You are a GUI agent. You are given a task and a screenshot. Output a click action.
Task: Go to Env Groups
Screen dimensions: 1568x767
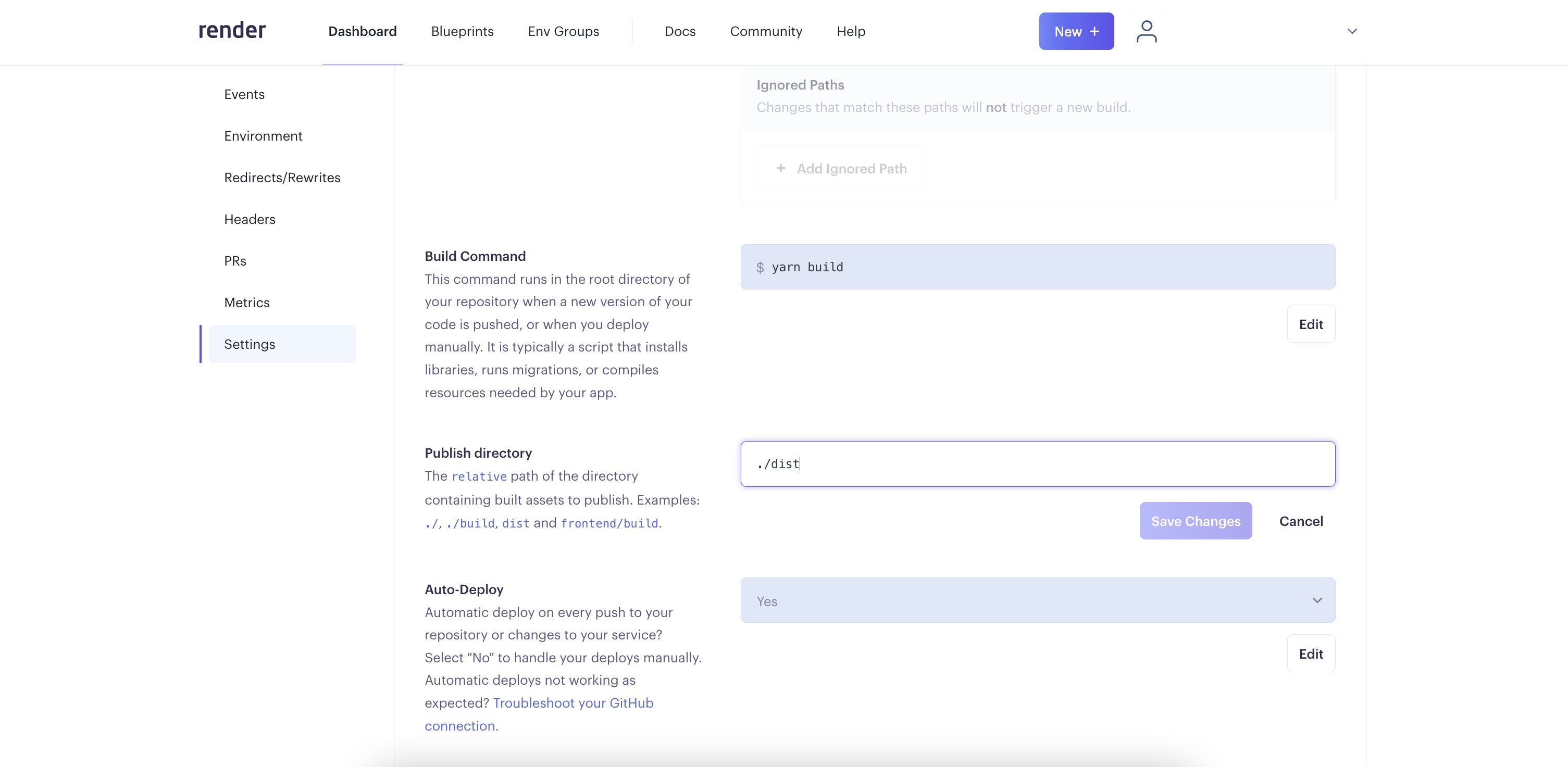[x=563, y=31]
